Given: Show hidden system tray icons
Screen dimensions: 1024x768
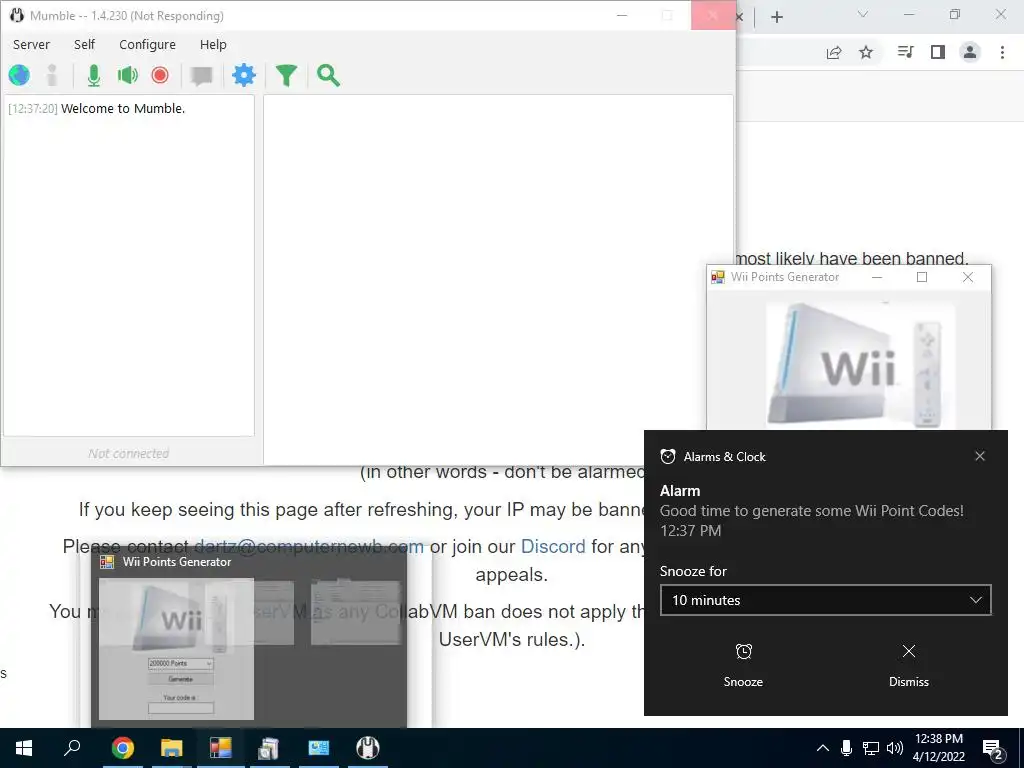Looking at the screenshot, I should point(823,748).
